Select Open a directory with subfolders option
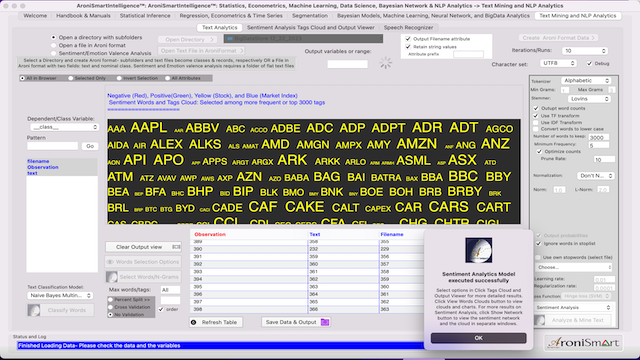Screen dimensions: 640x360 (x=53, y=37)
